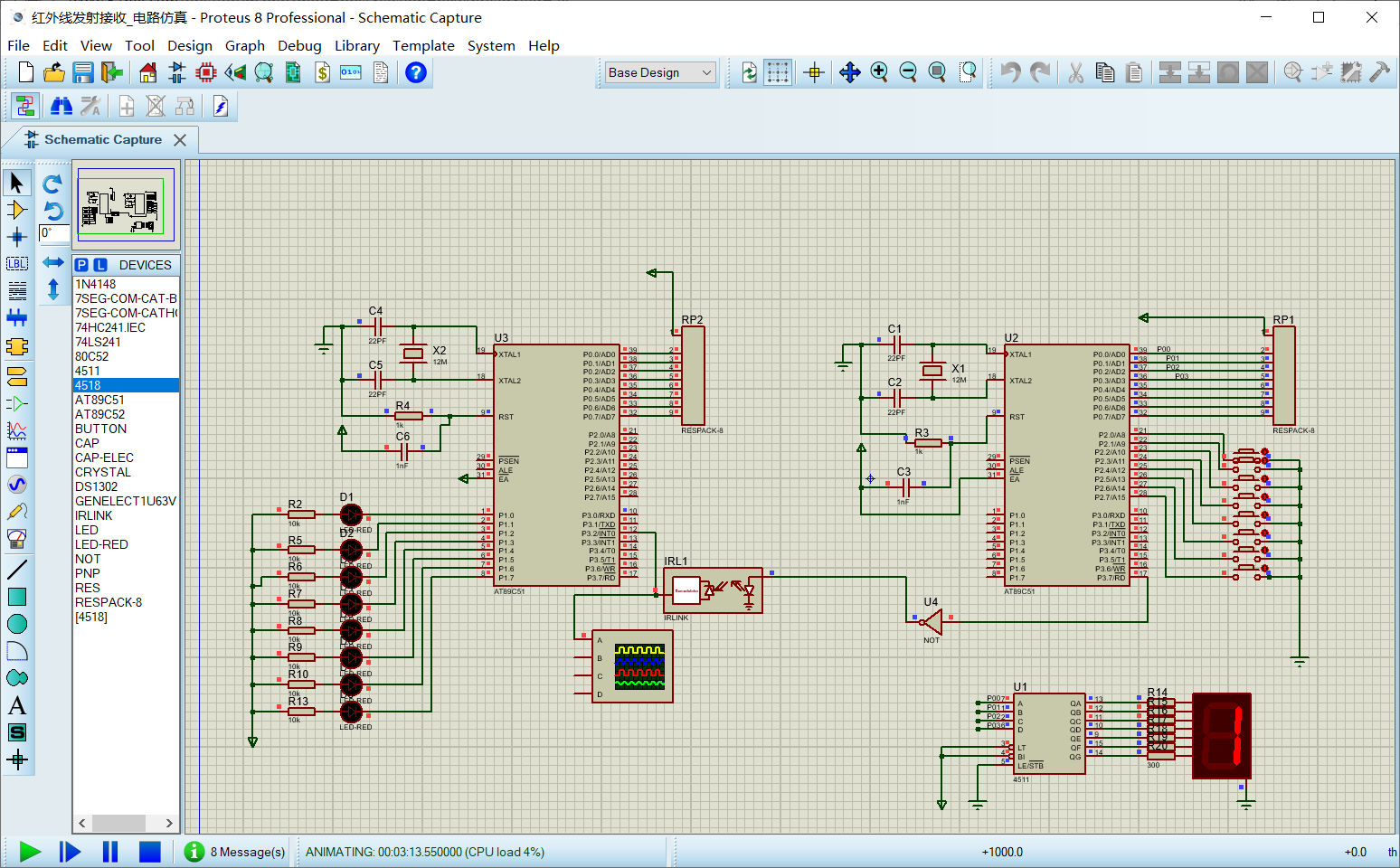The height and width of the screenshot is (868, 1400).
Task: Open the File menu
Action: [18, 45]
